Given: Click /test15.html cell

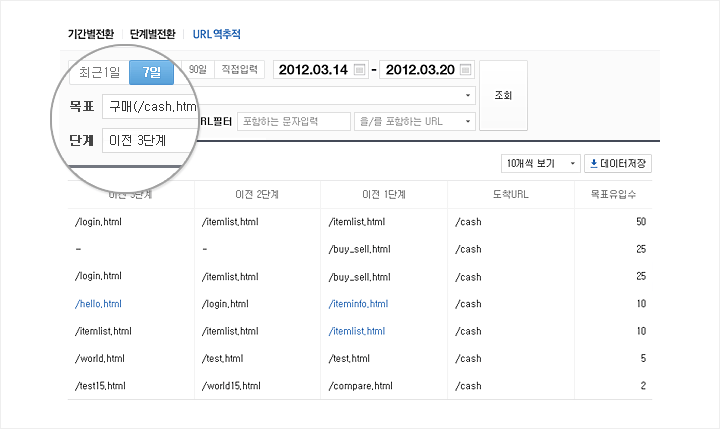Looking at the screenshot, I should click(x=100, y=386).
